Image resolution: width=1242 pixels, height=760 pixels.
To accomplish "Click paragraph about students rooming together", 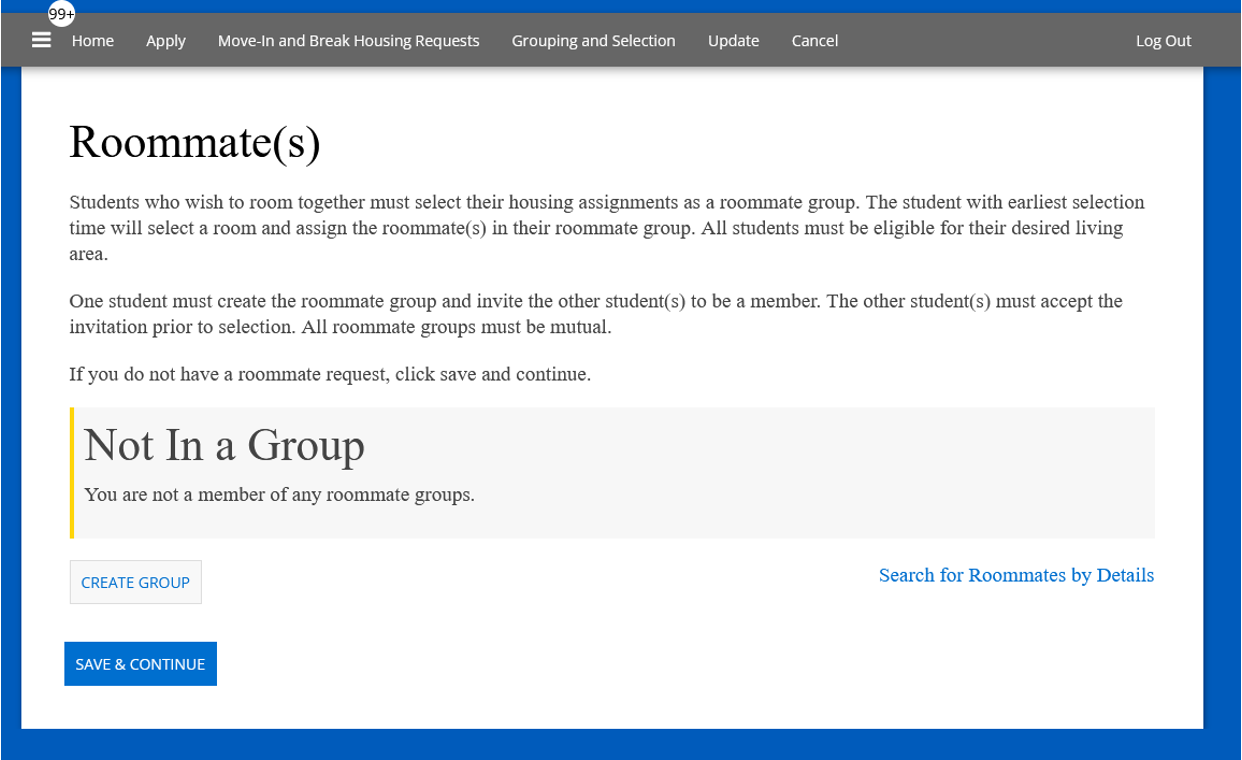I will 606,228.
